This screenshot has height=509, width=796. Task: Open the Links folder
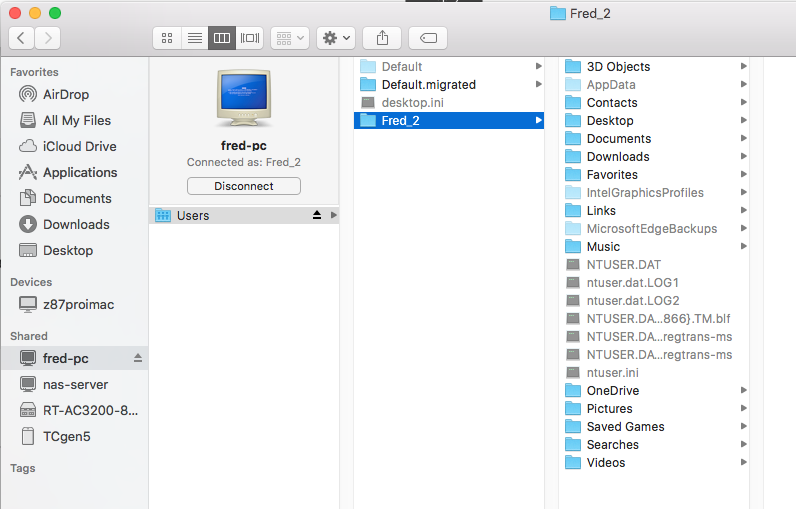[x=654, y=211]
